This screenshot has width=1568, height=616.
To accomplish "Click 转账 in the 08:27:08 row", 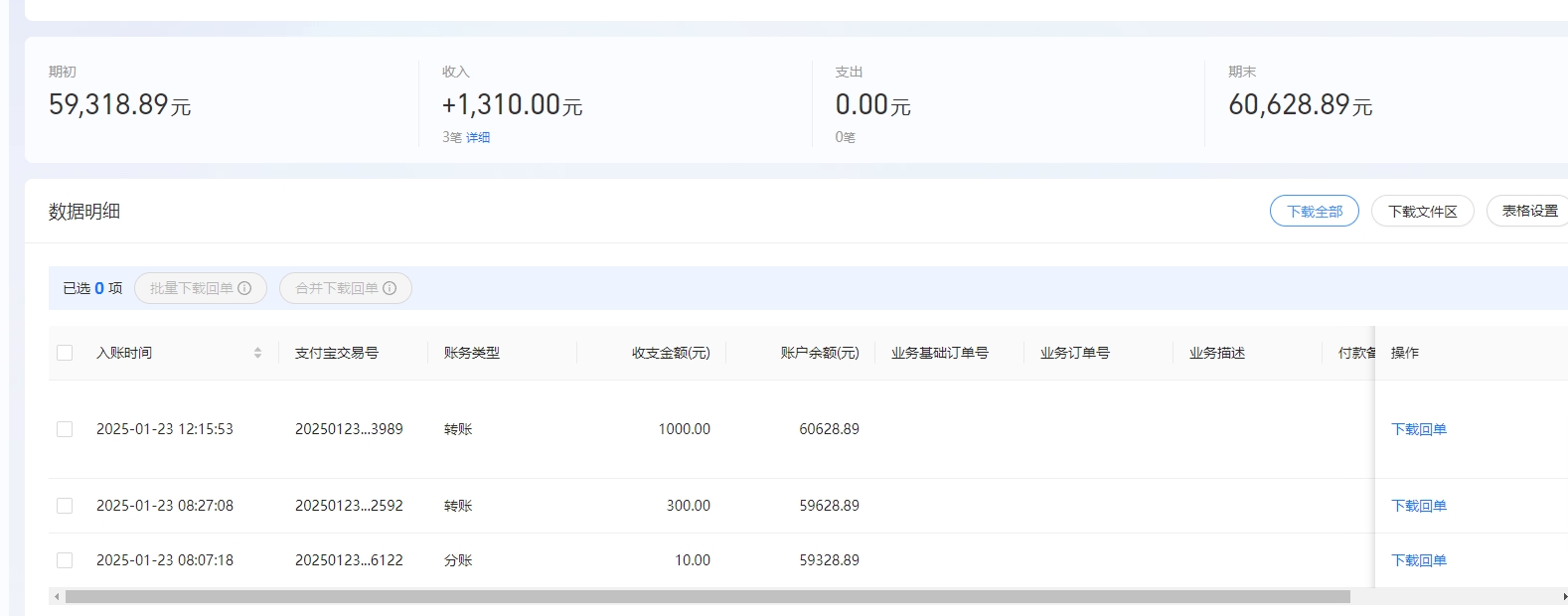I will coord(458,506).
